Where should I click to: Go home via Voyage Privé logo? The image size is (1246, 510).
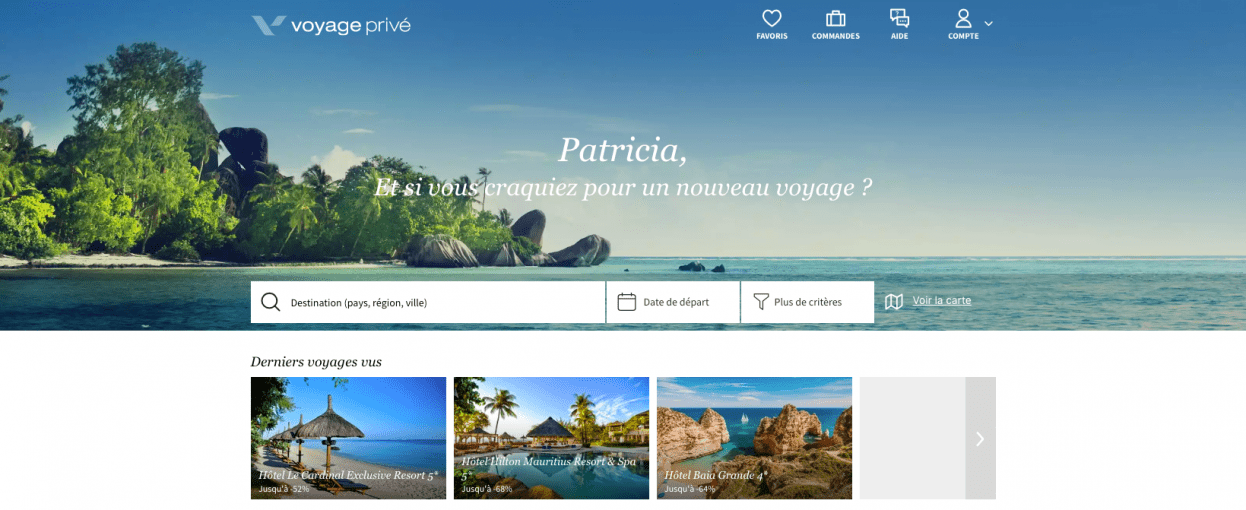pyautogui.click(x=331, y=25)
